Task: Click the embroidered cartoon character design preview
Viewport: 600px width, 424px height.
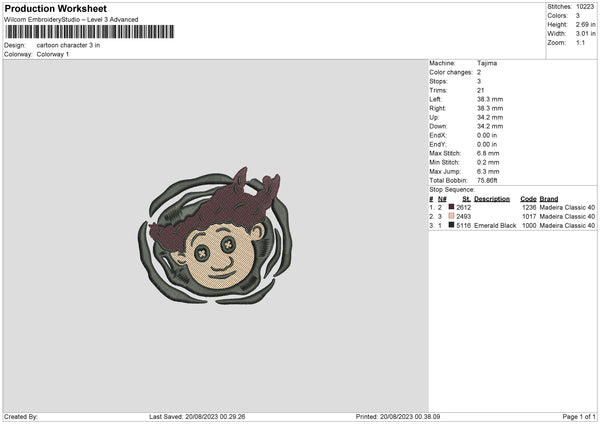Action: pos(215,236)
